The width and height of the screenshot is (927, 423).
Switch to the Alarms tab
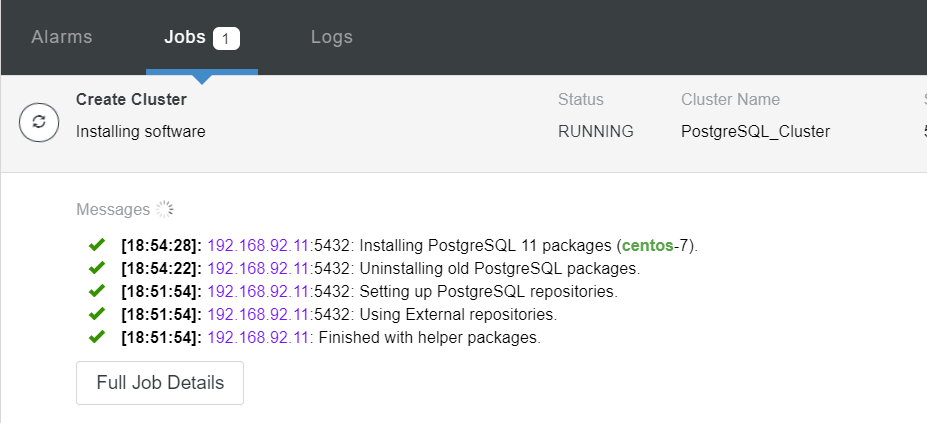pyautogui.click(x=62, y=38)
